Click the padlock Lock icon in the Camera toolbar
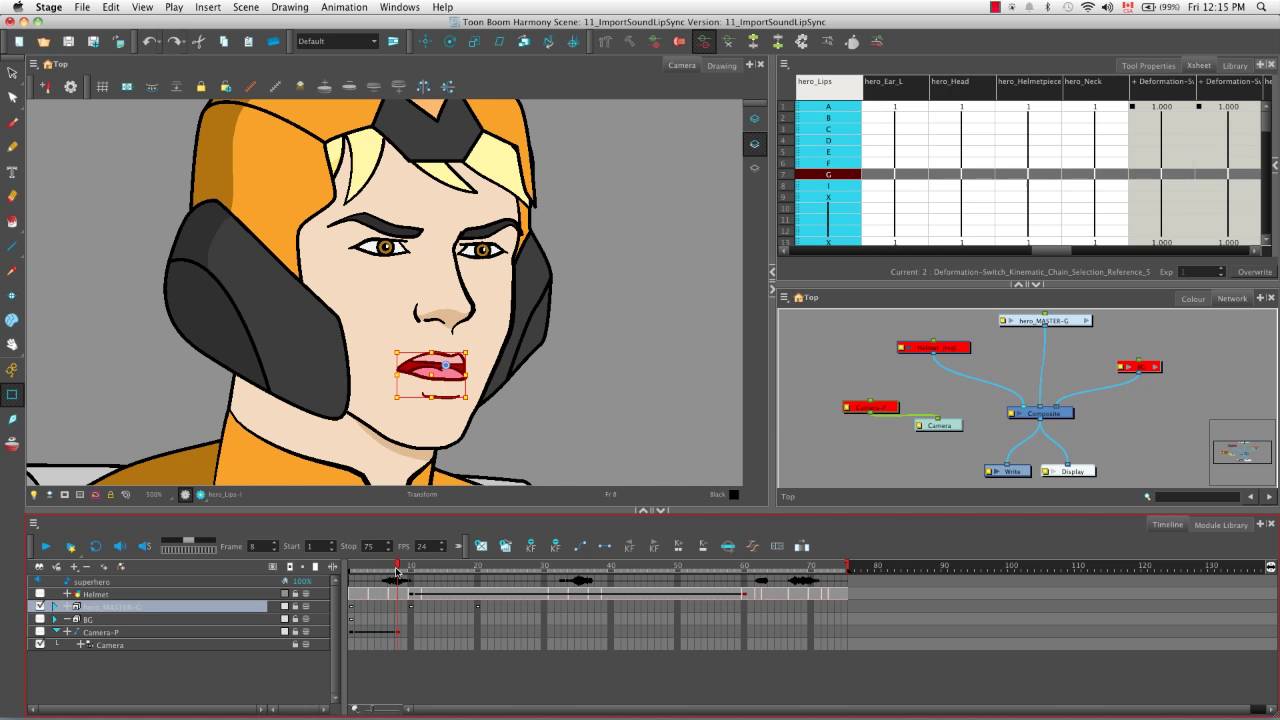 click(201, 87)
